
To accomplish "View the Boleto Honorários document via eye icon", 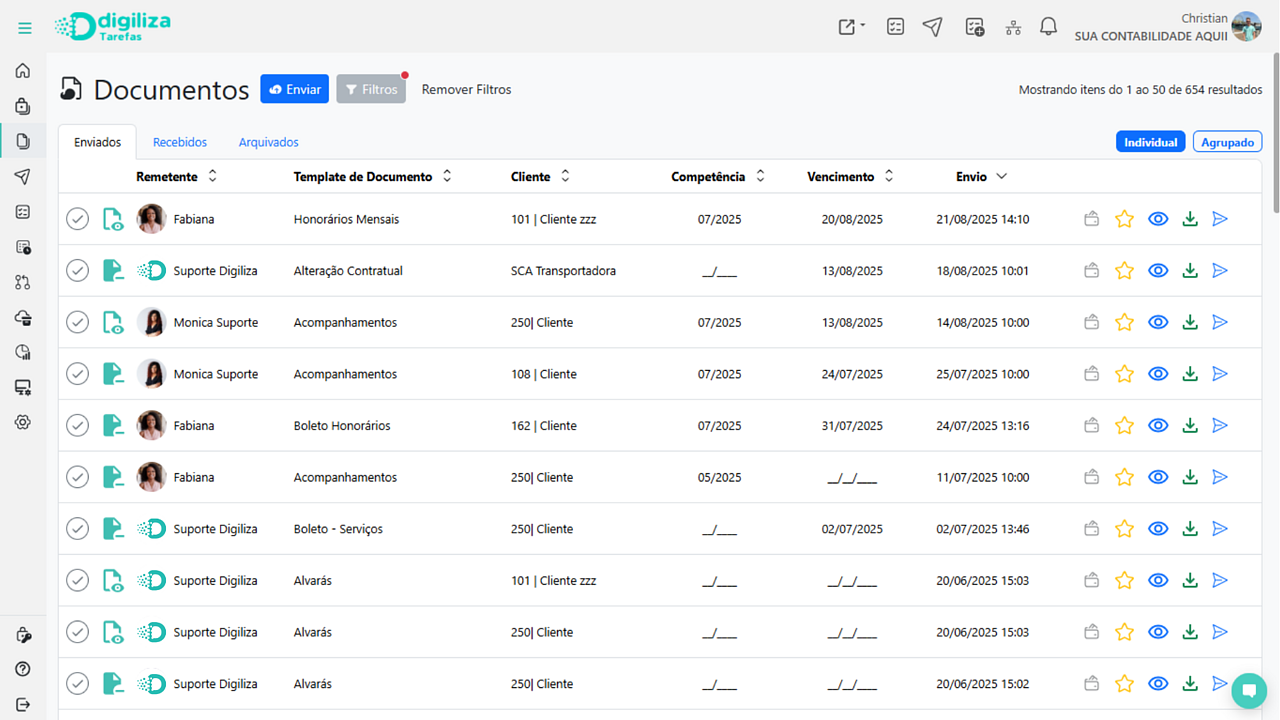I will click(x=1158, y=426).
